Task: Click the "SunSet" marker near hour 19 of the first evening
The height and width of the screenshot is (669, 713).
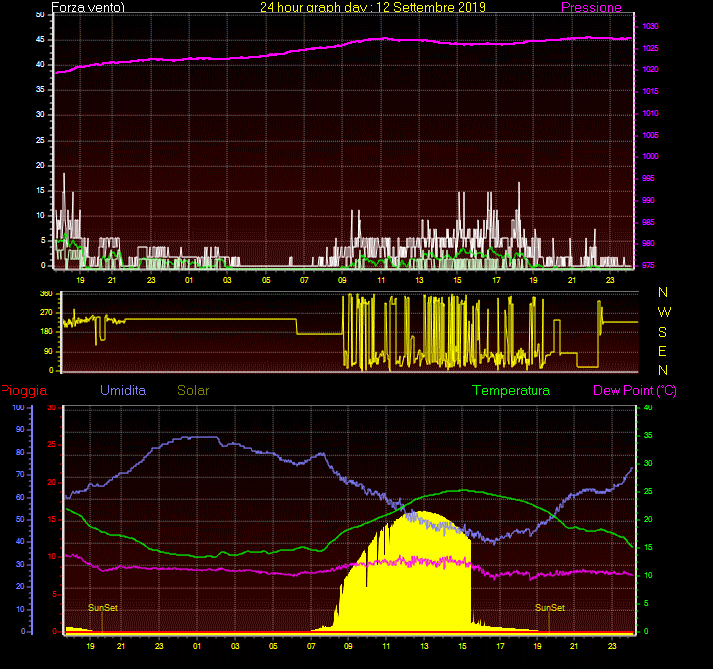Action: click(103, 608)
